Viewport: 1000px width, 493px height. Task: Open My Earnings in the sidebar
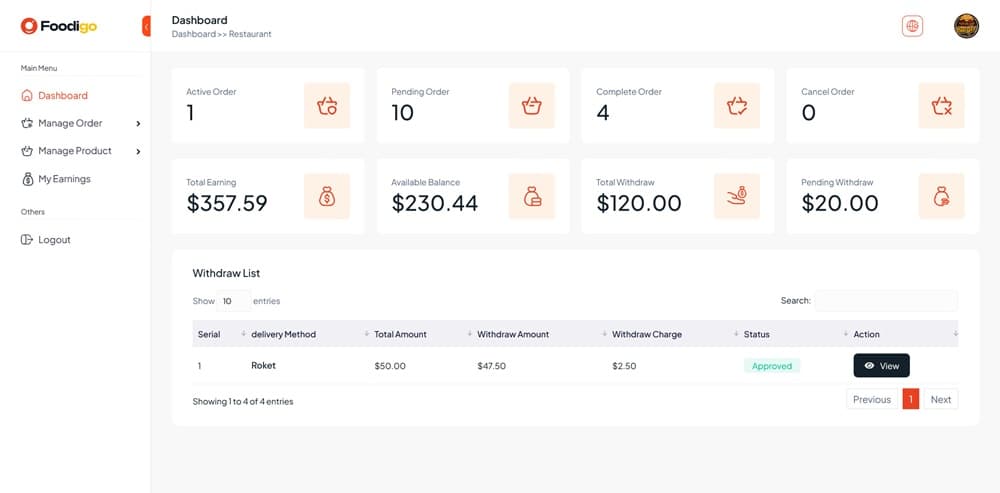pos(64,179)
